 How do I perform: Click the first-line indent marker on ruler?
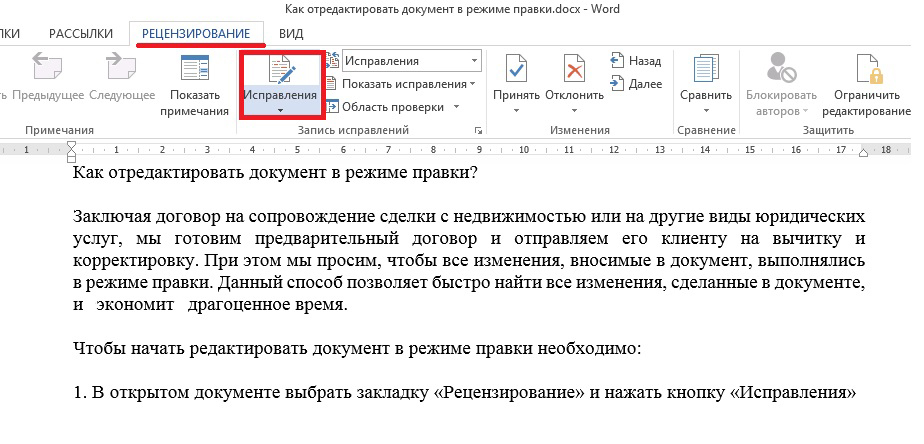(72, 146)
